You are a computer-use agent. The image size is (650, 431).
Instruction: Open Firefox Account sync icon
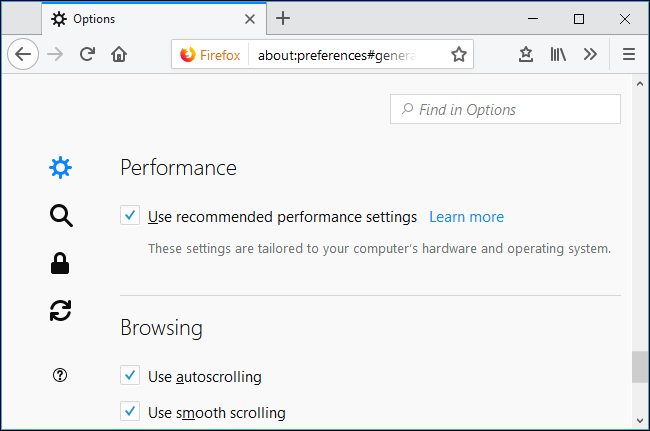pos(61,311)
